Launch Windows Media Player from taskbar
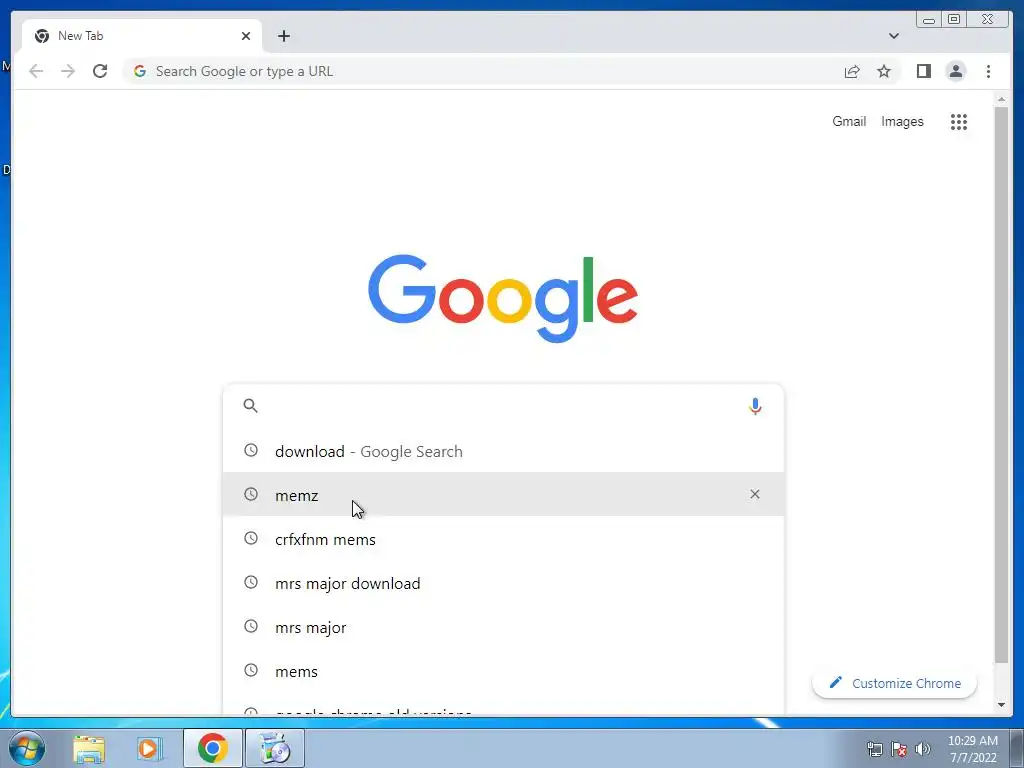The width and height of the screenshot is (1024, 768). pos(149,749)
